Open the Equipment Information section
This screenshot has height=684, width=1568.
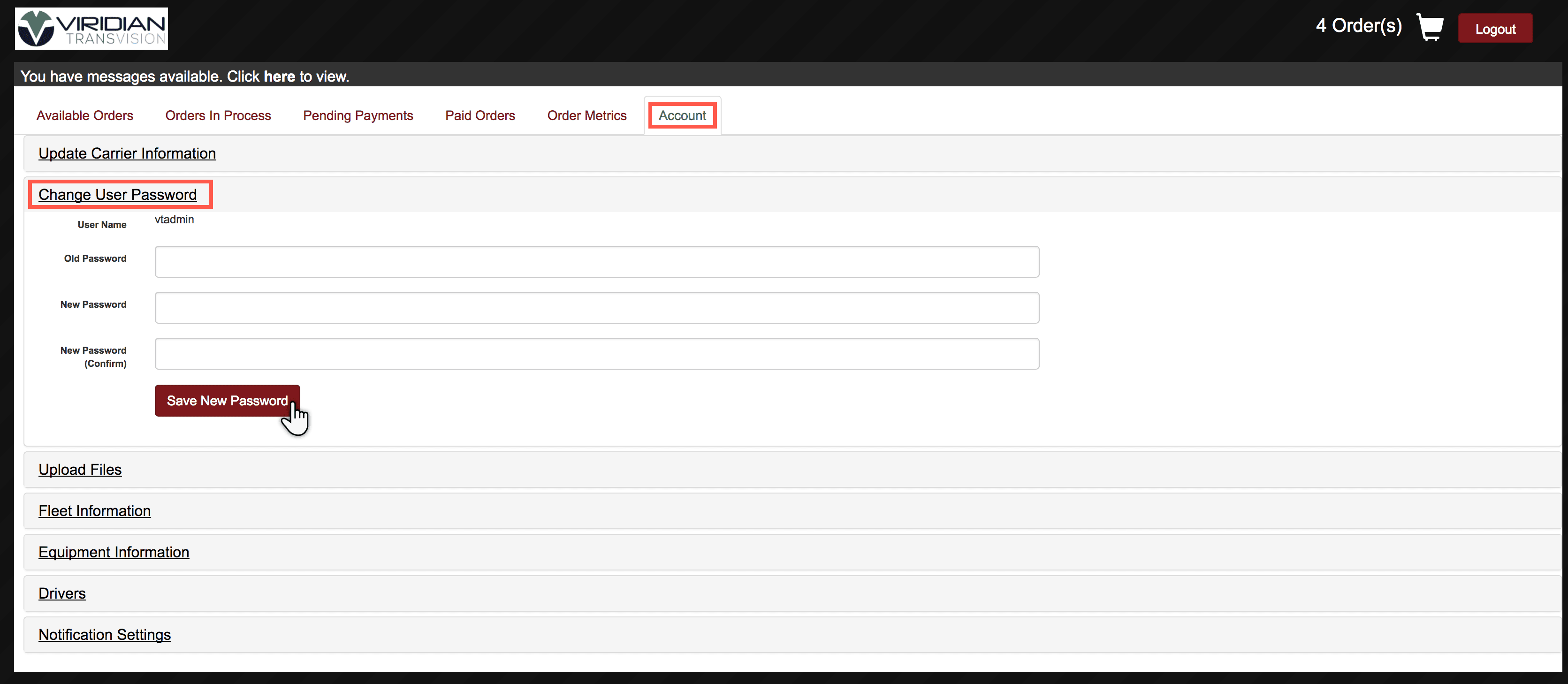[113, 553]
